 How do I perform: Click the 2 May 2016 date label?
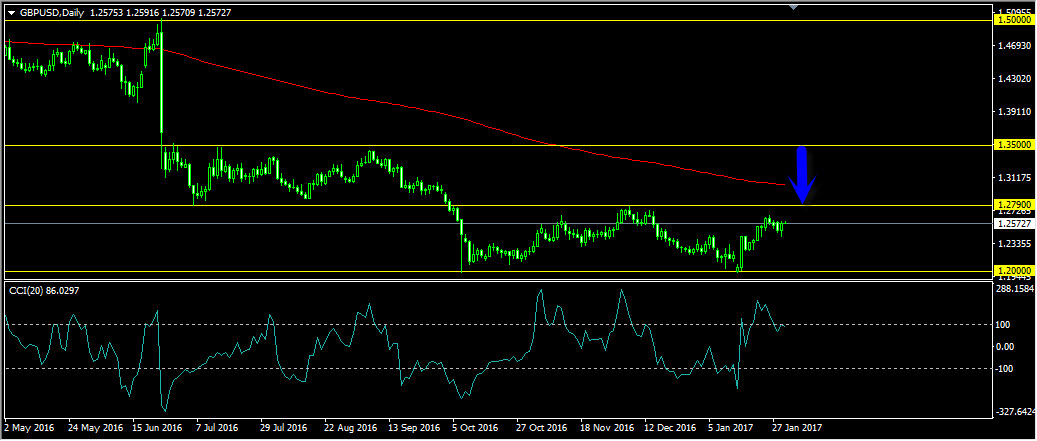[30, 428]
